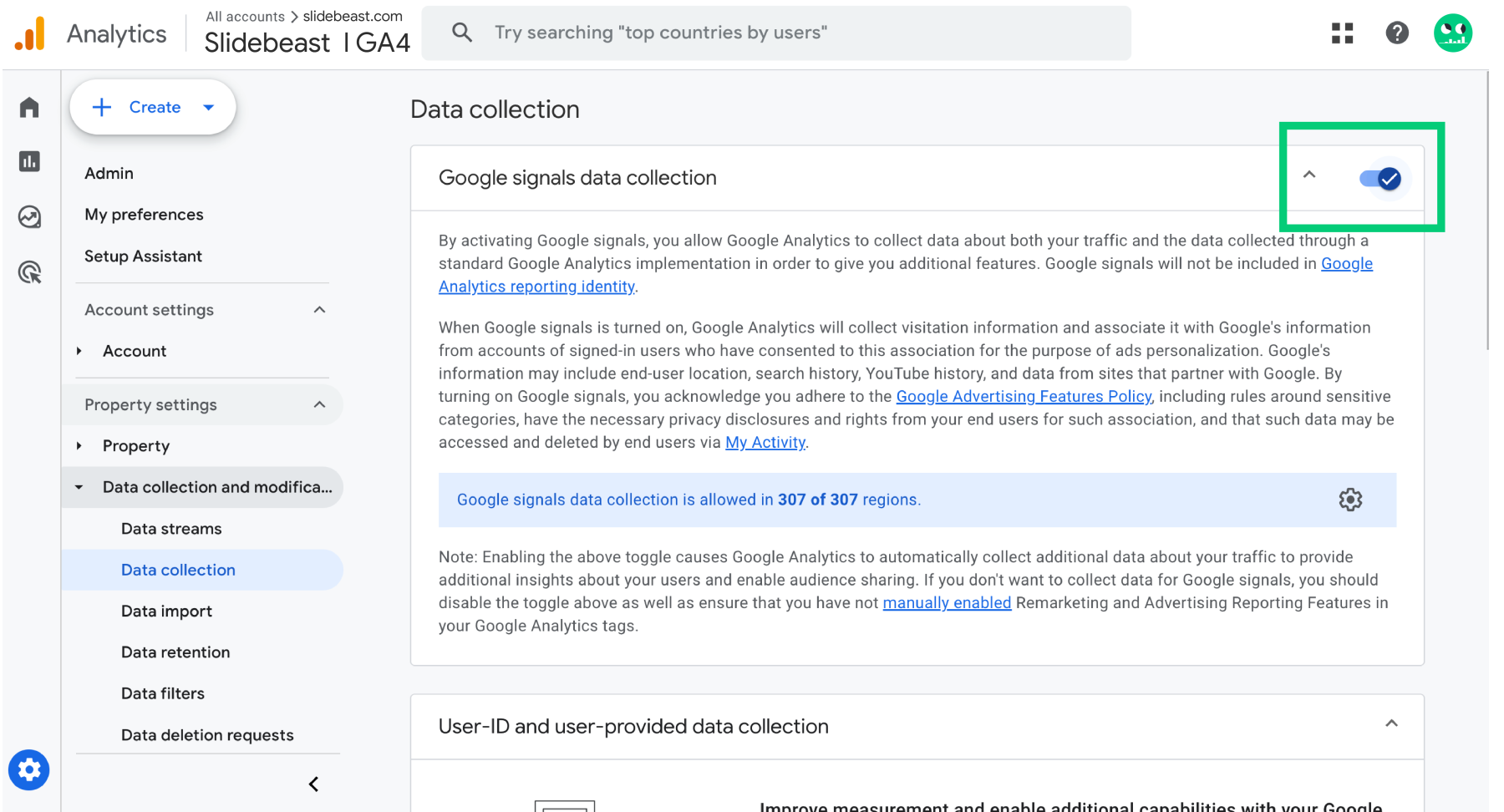Screen dimensions: 1504x812
Task: Click the Google Analytics logo
Action: pos(30,34)
